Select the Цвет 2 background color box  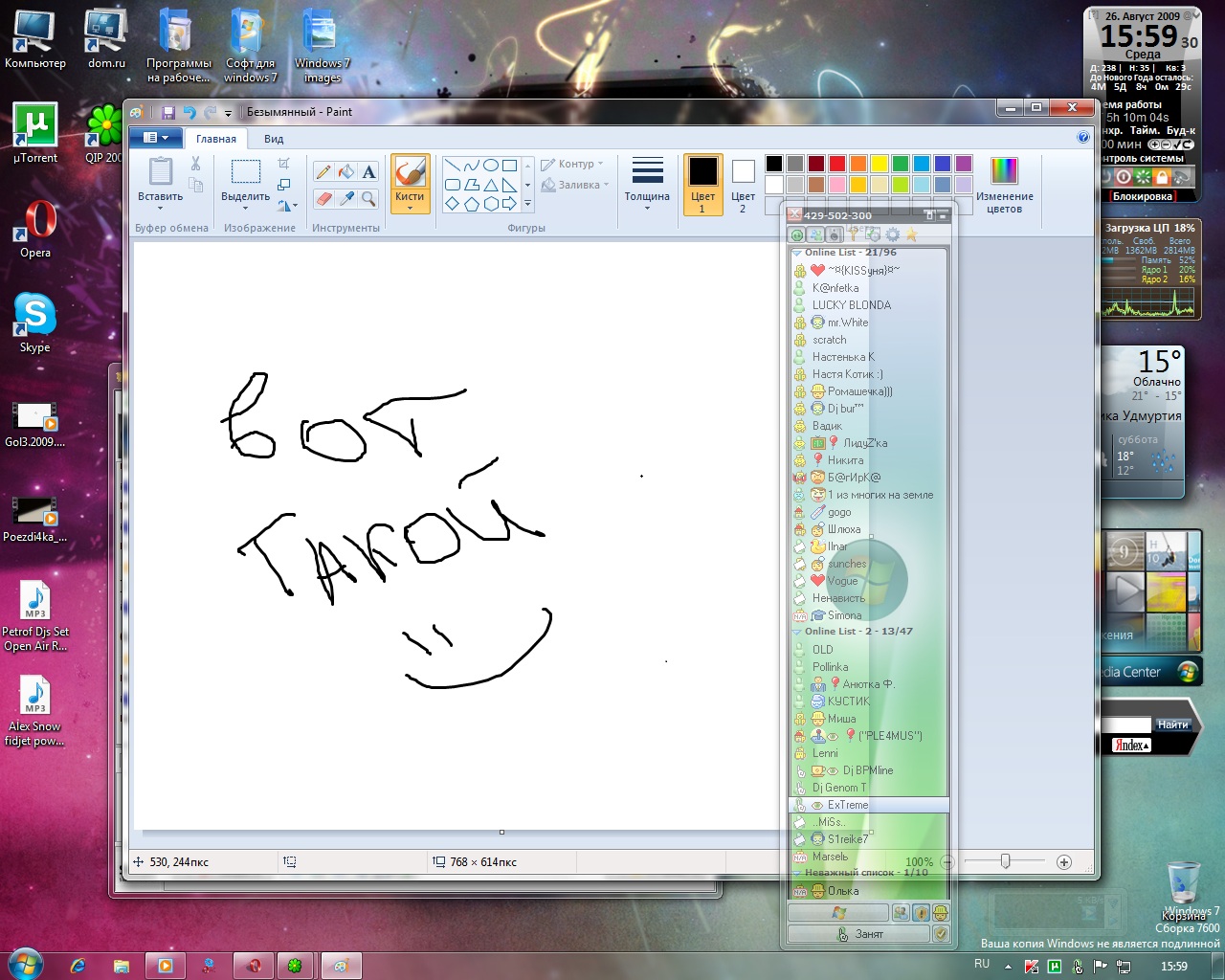pos(743,185)
